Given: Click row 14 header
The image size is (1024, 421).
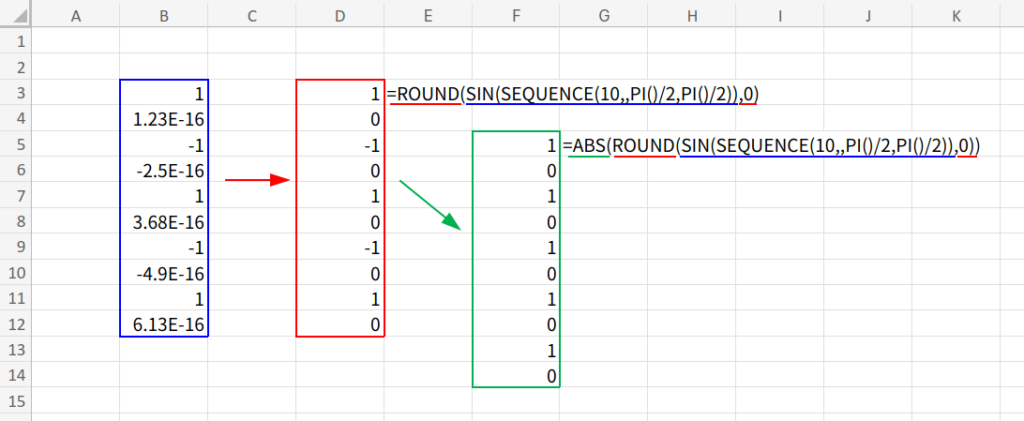Looking at the screenshot, I should tap(16, 375).
